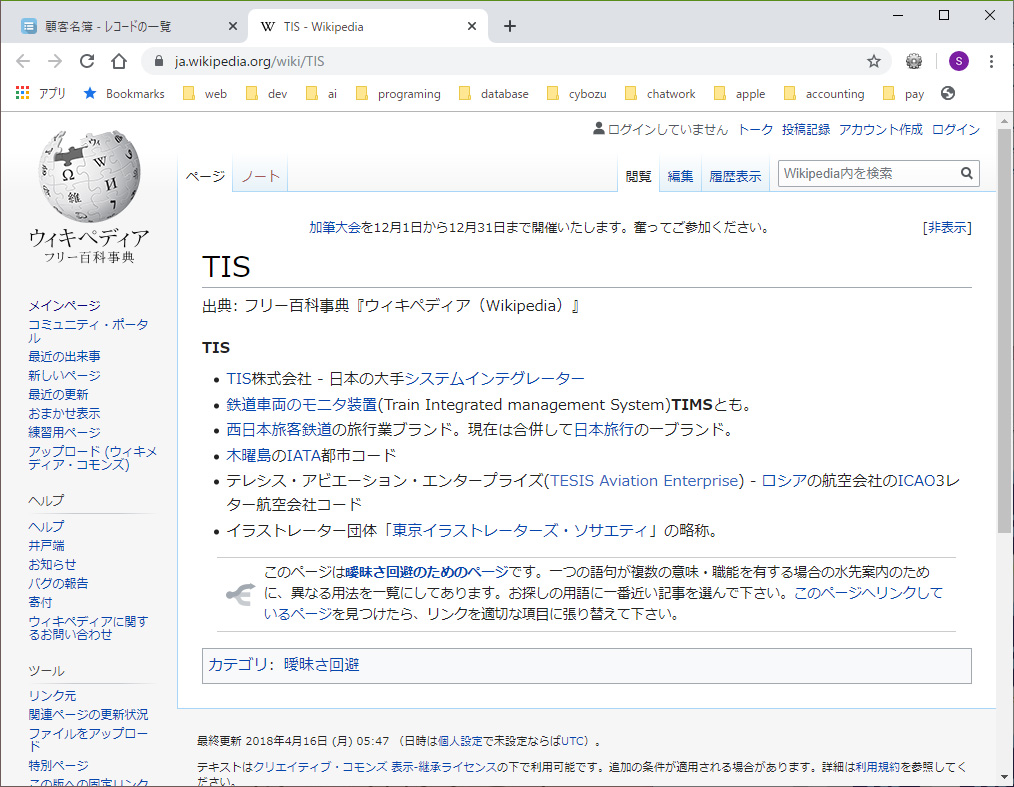Open the アプリ apps grid icon
This screenshot has width=1014, height=787.
pyautogui.click(x=23, y=93)
